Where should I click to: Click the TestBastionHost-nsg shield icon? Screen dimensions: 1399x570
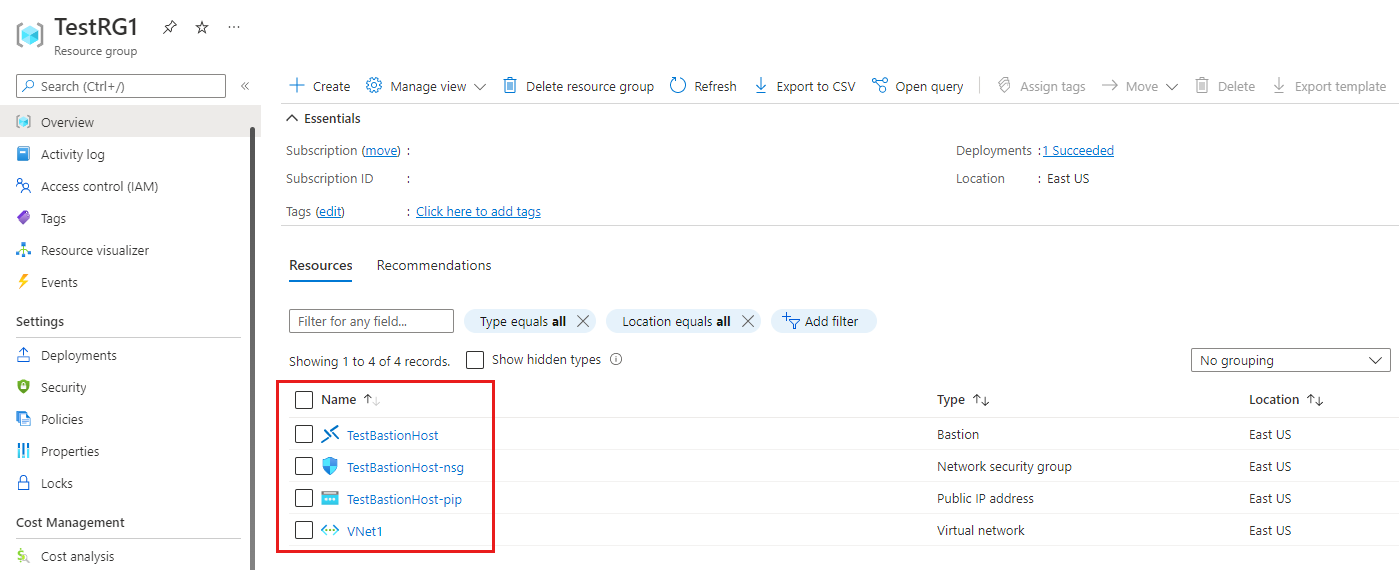[x=331, y=466]
